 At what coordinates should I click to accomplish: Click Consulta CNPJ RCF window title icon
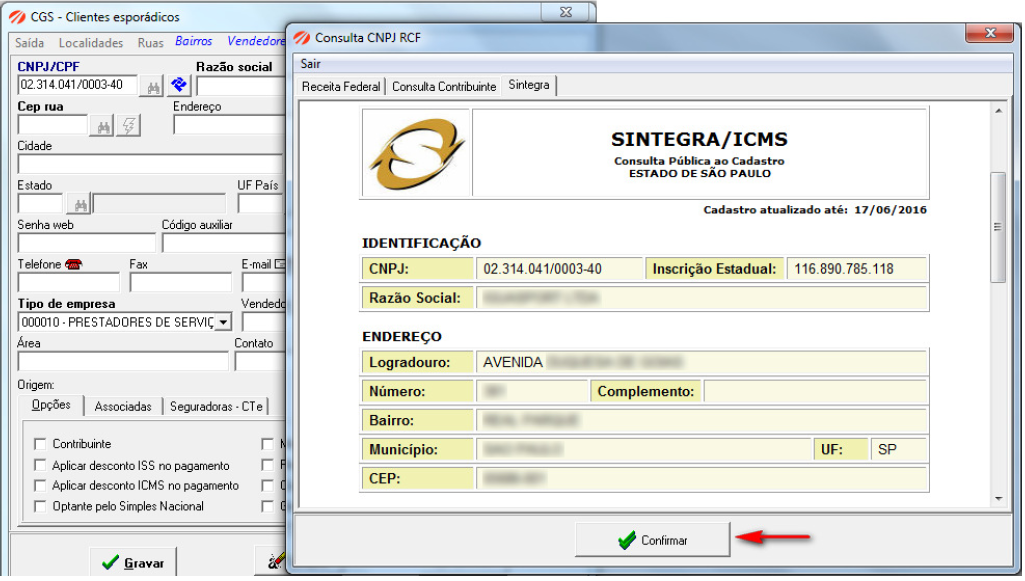point(301,38)
